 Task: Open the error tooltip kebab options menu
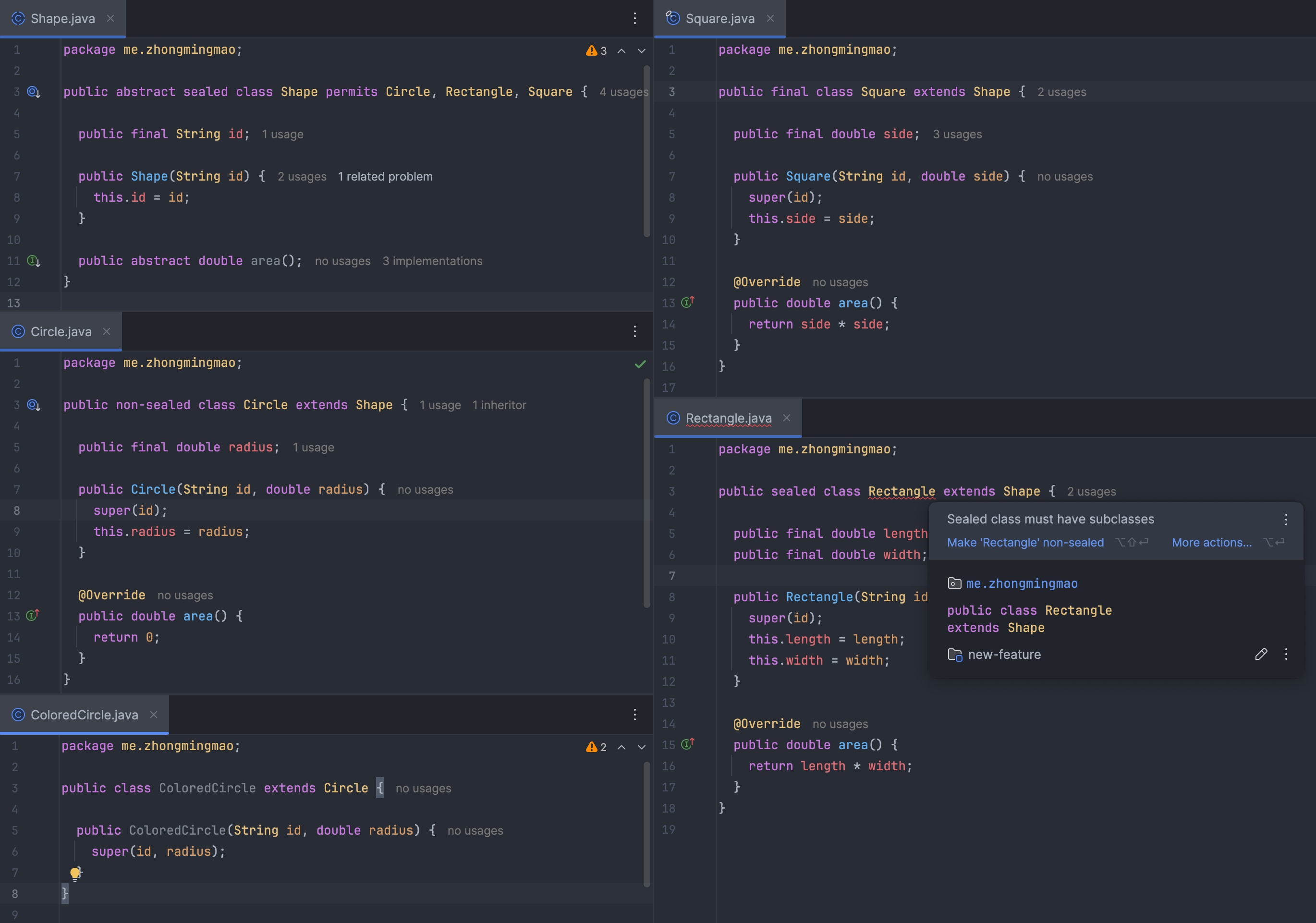1286,520
